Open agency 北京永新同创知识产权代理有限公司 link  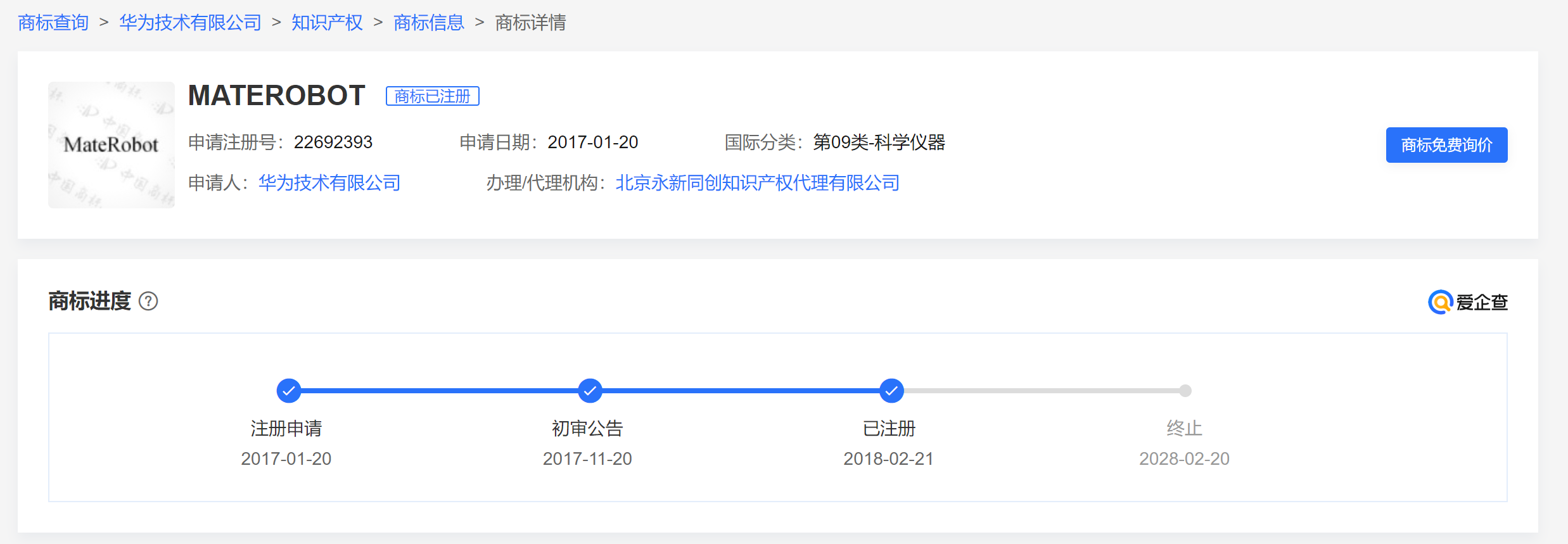(758, 183)
